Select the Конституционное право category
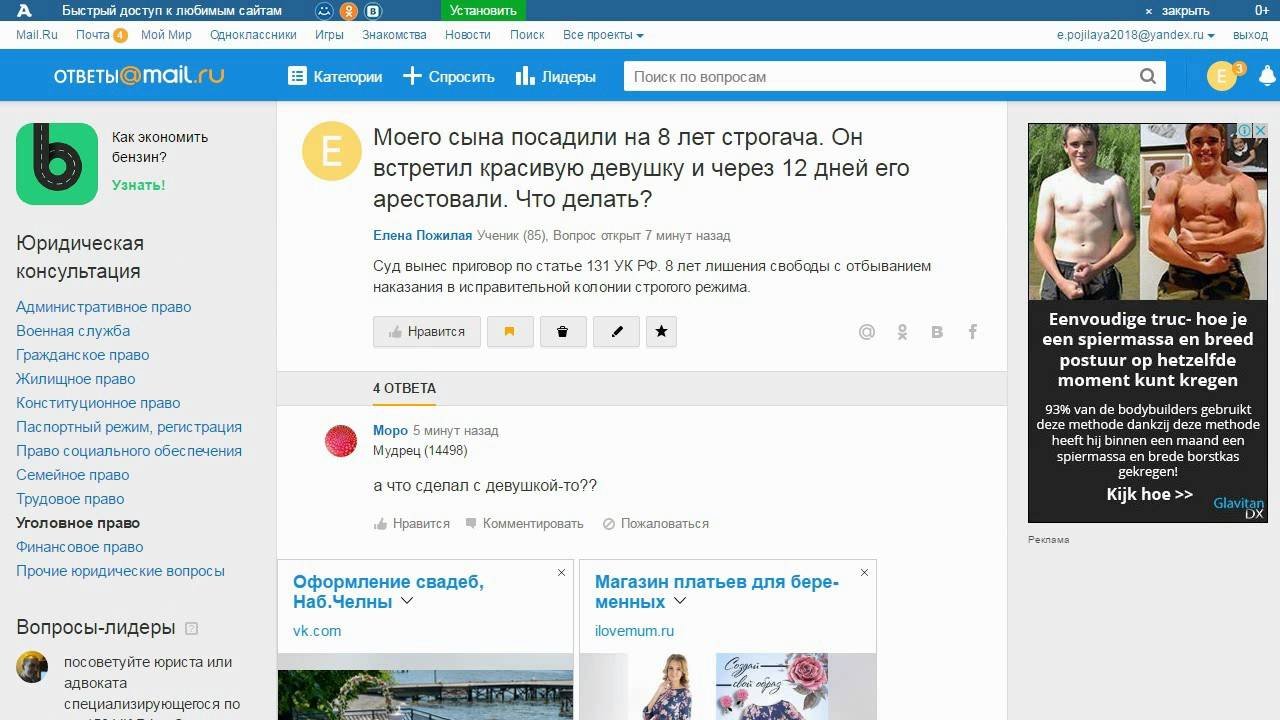The height and width of the screenshot is (720, 1280). [98, 403]
